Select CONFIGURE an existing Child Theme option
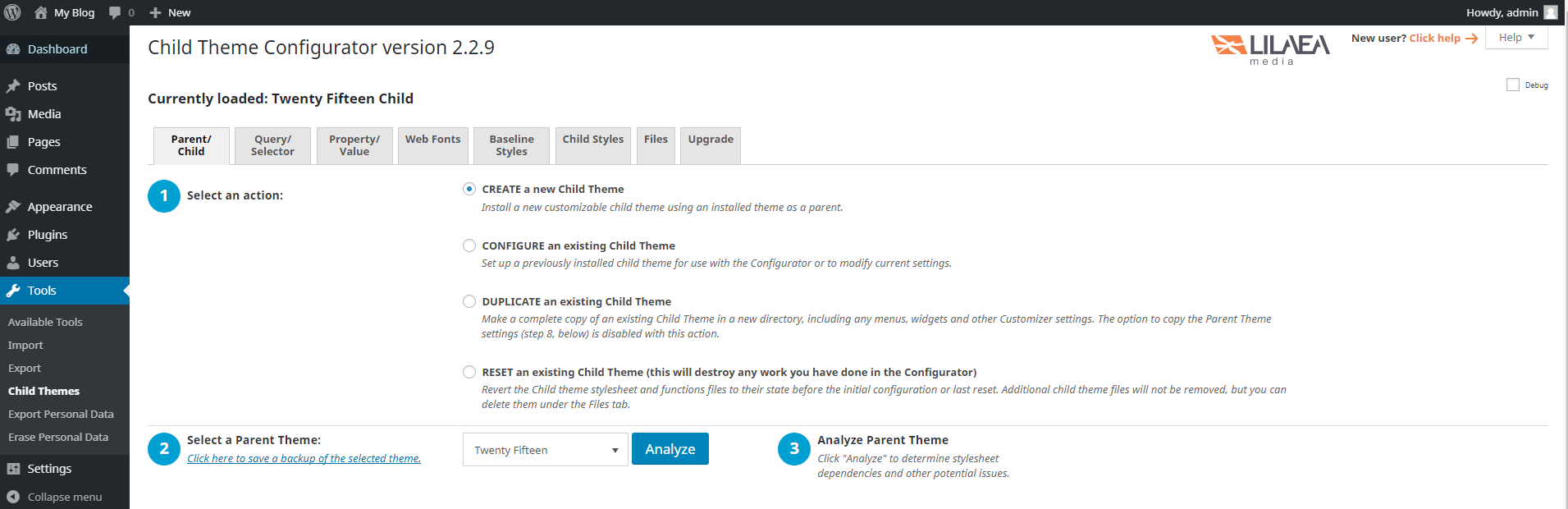1568x509 pixels. [x=469, y=245]
